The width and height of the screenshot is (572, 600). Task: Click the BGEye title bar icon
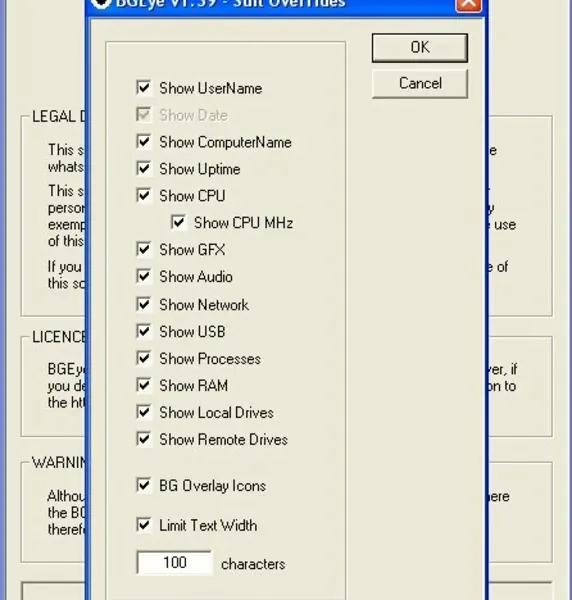tap(101, 3)
